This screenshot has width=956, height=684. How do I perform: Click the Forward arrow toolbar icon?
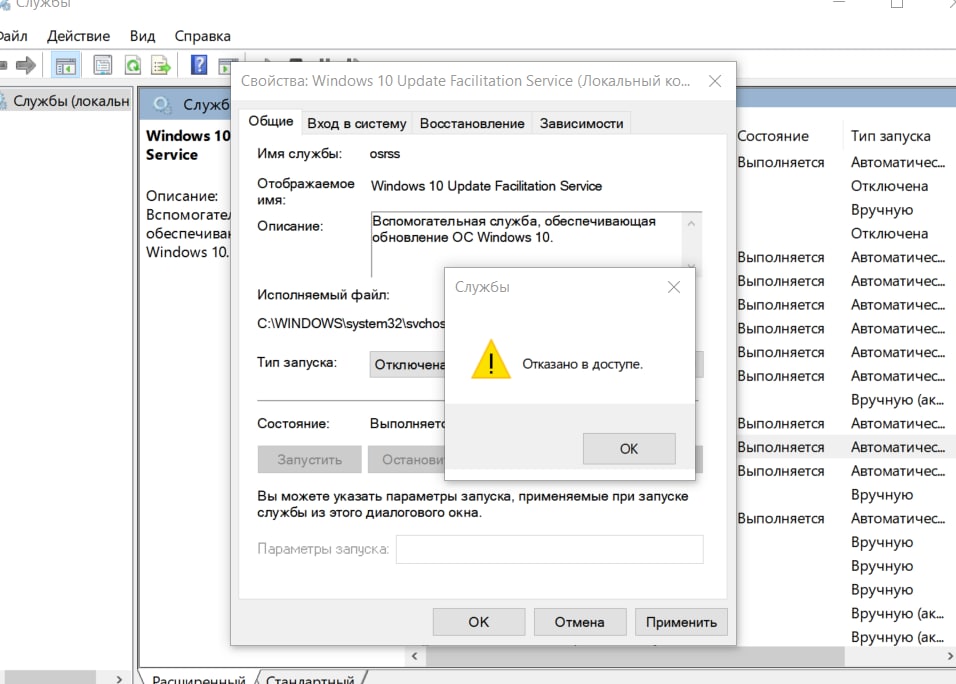tap(26, 65)
